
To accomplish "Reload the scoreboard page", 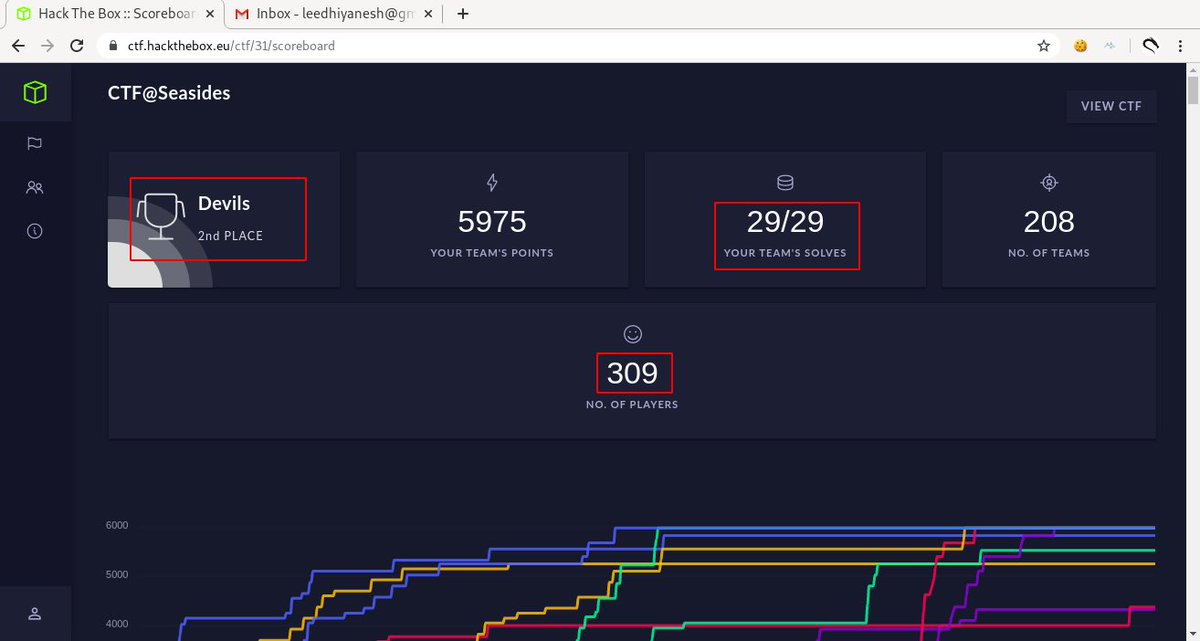I will point(77,45).
